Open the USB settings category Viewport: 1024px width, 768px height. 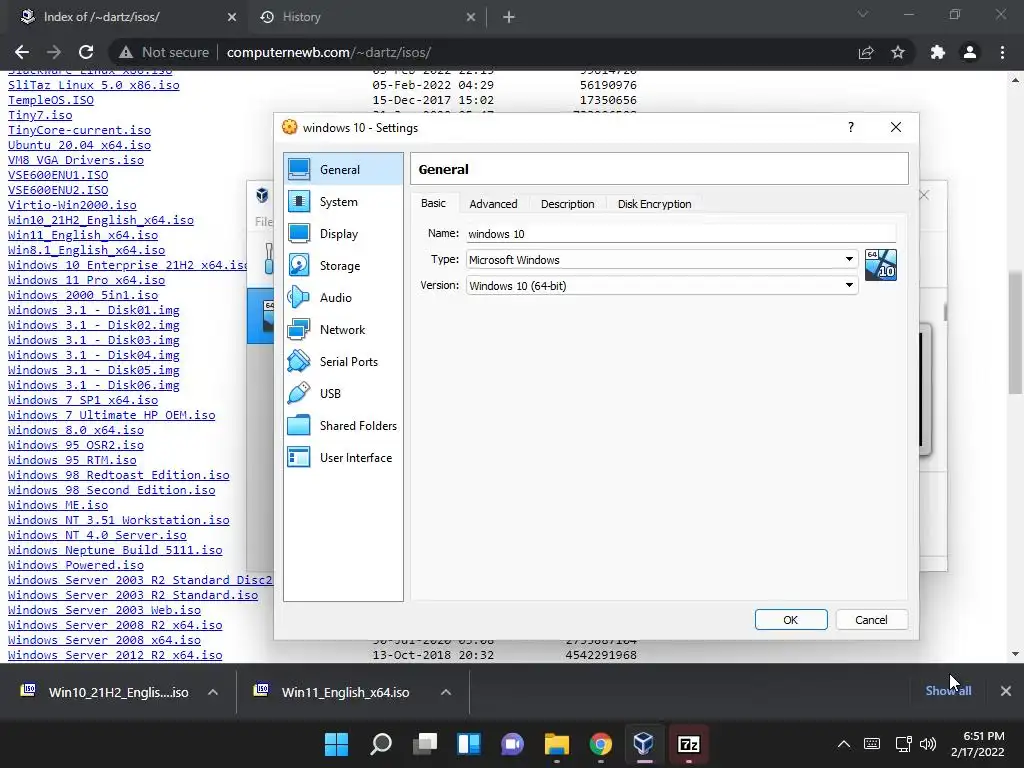click(344, 394)
